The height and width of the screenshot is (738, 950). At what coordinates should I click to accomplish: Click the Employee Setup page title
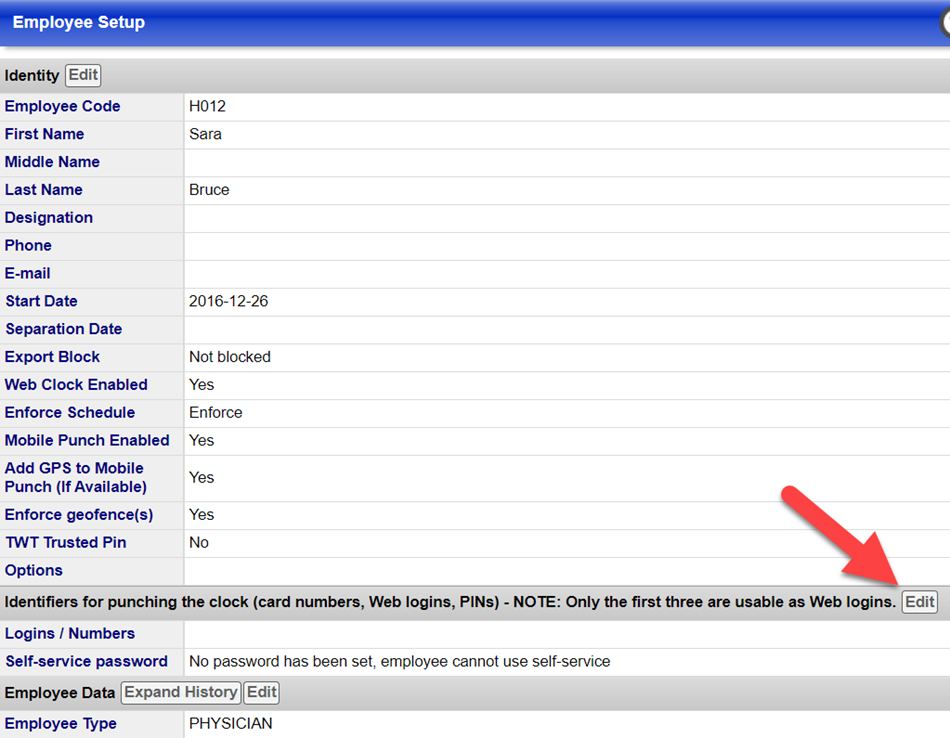point(79,22)
